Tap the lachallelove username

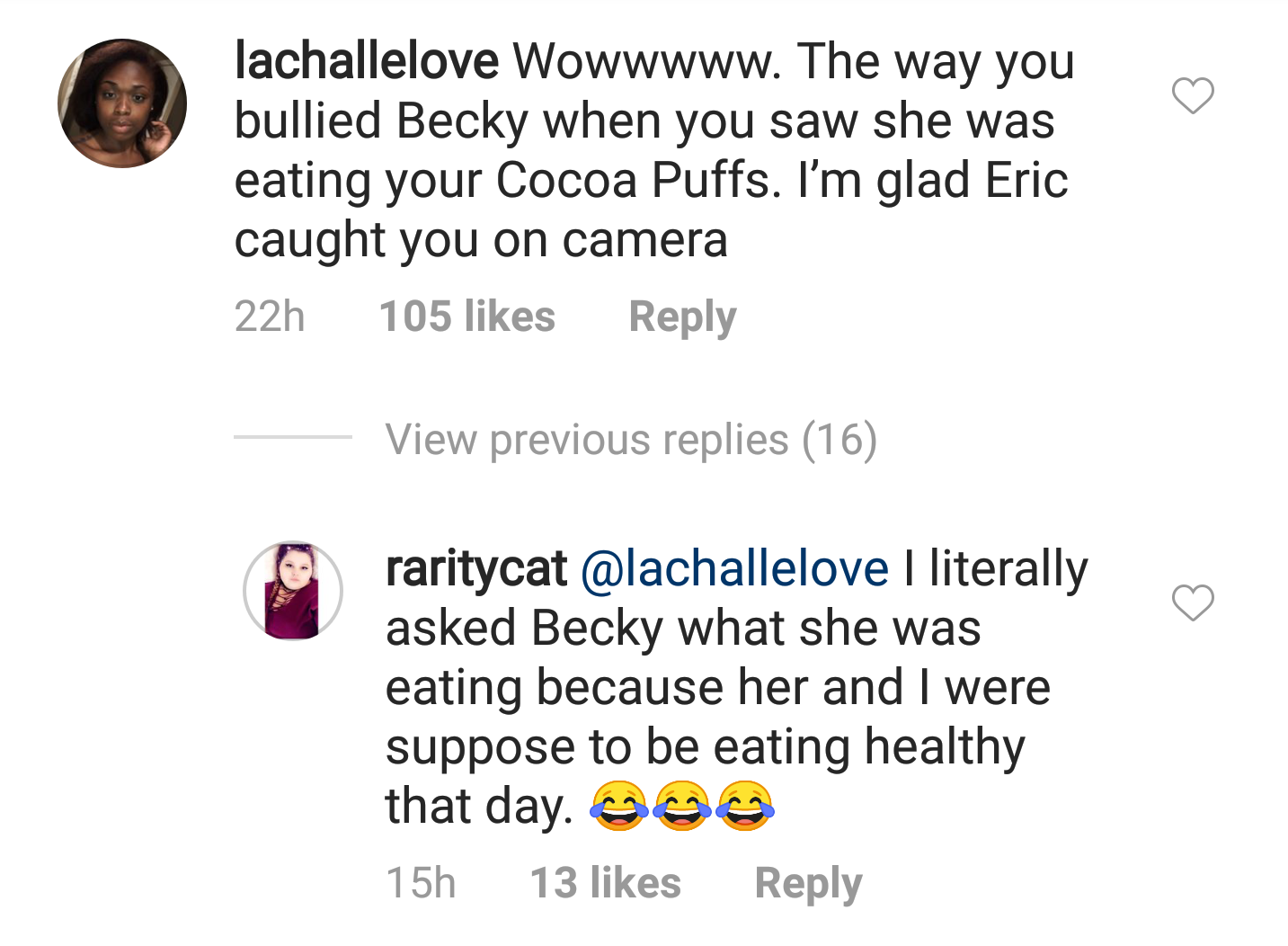pos(367,61)
